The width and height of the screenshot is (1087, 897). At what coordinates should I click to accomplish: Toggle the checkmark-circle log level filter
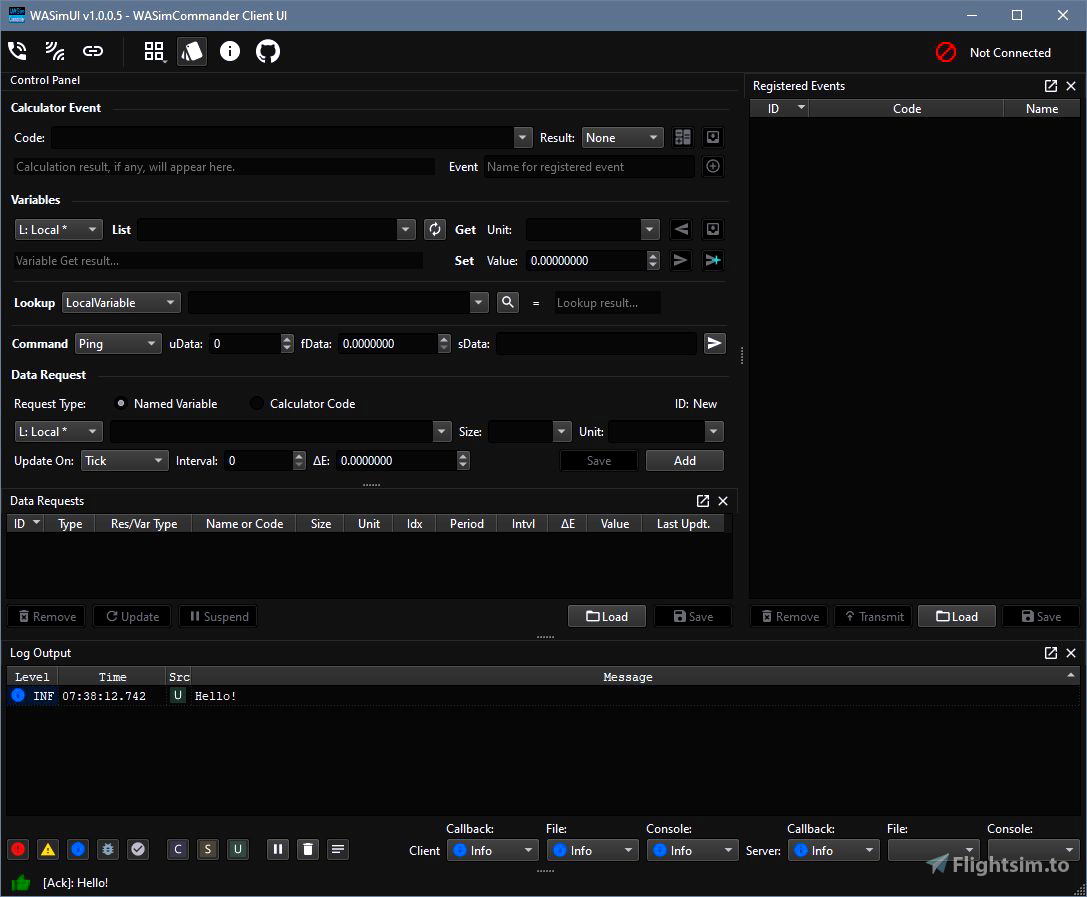coord(139,849)
